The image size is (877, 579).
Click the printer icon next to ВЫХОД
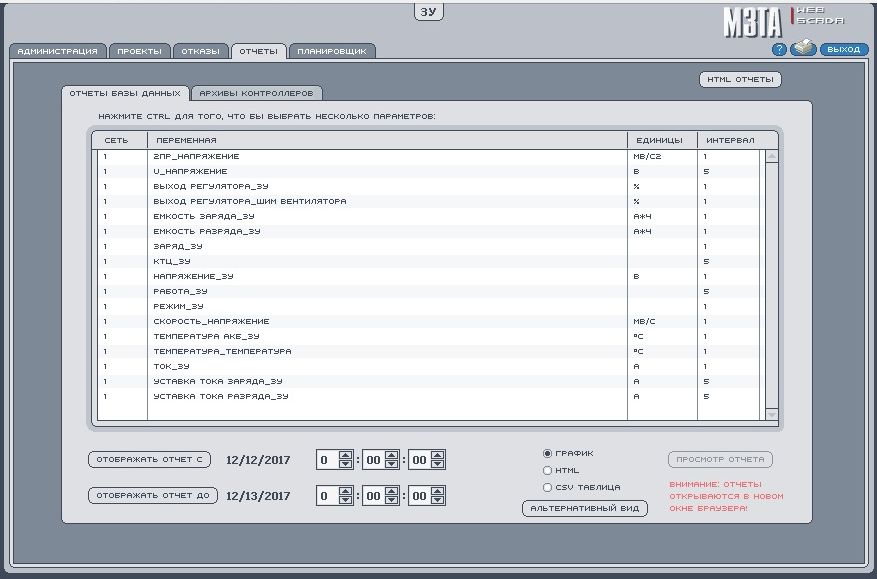coord(803,48)
